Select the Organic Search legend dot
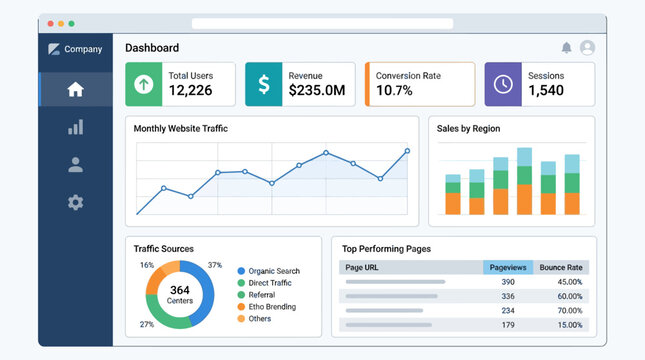 point(241,271)
